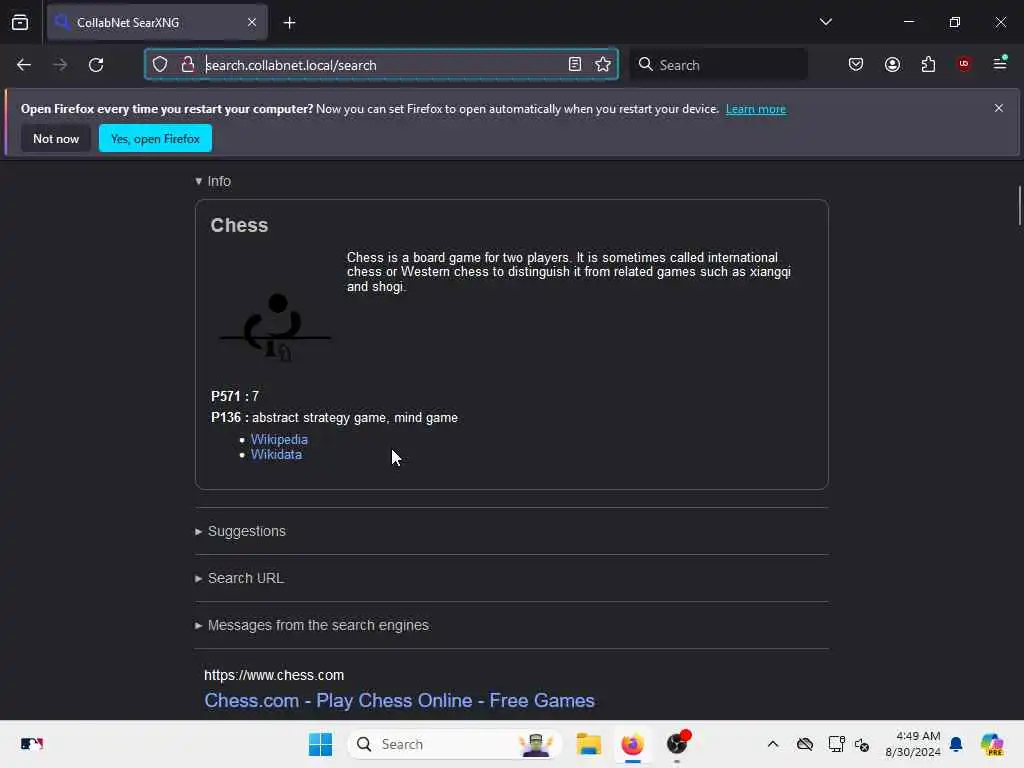Bookmark this page with star icon
The width and height of the screenshot is (1024, 768).
click(x=603, y=64)
